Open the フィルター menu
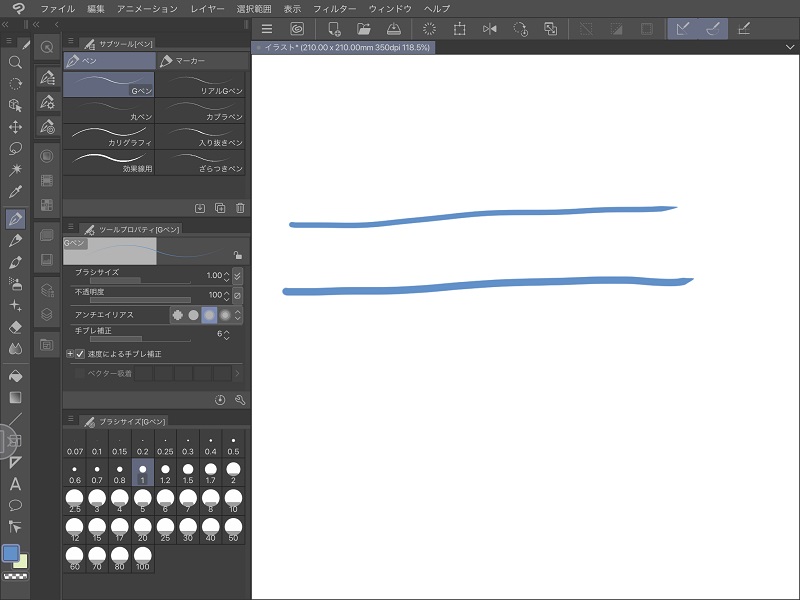 click(x=335, y=9)
